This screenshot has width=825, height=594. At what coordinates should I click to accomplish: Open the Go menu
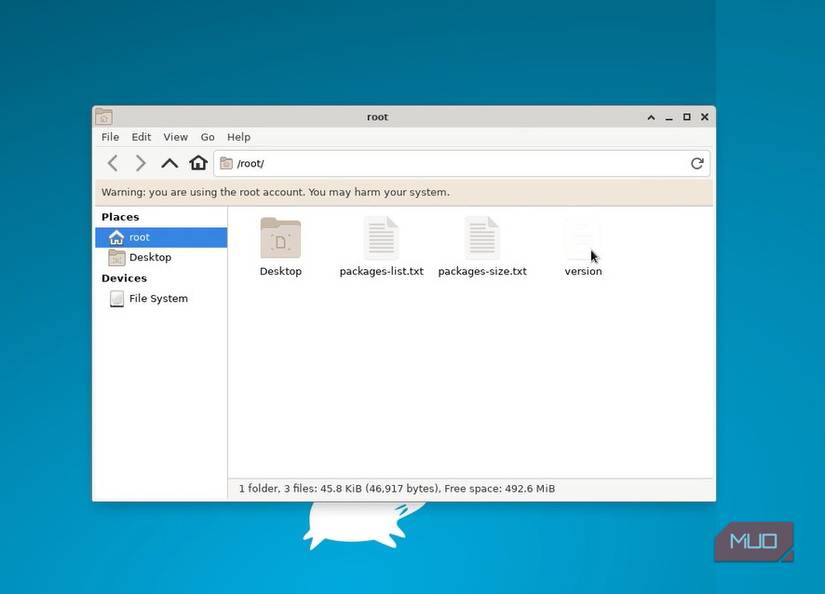pos(207,137)
